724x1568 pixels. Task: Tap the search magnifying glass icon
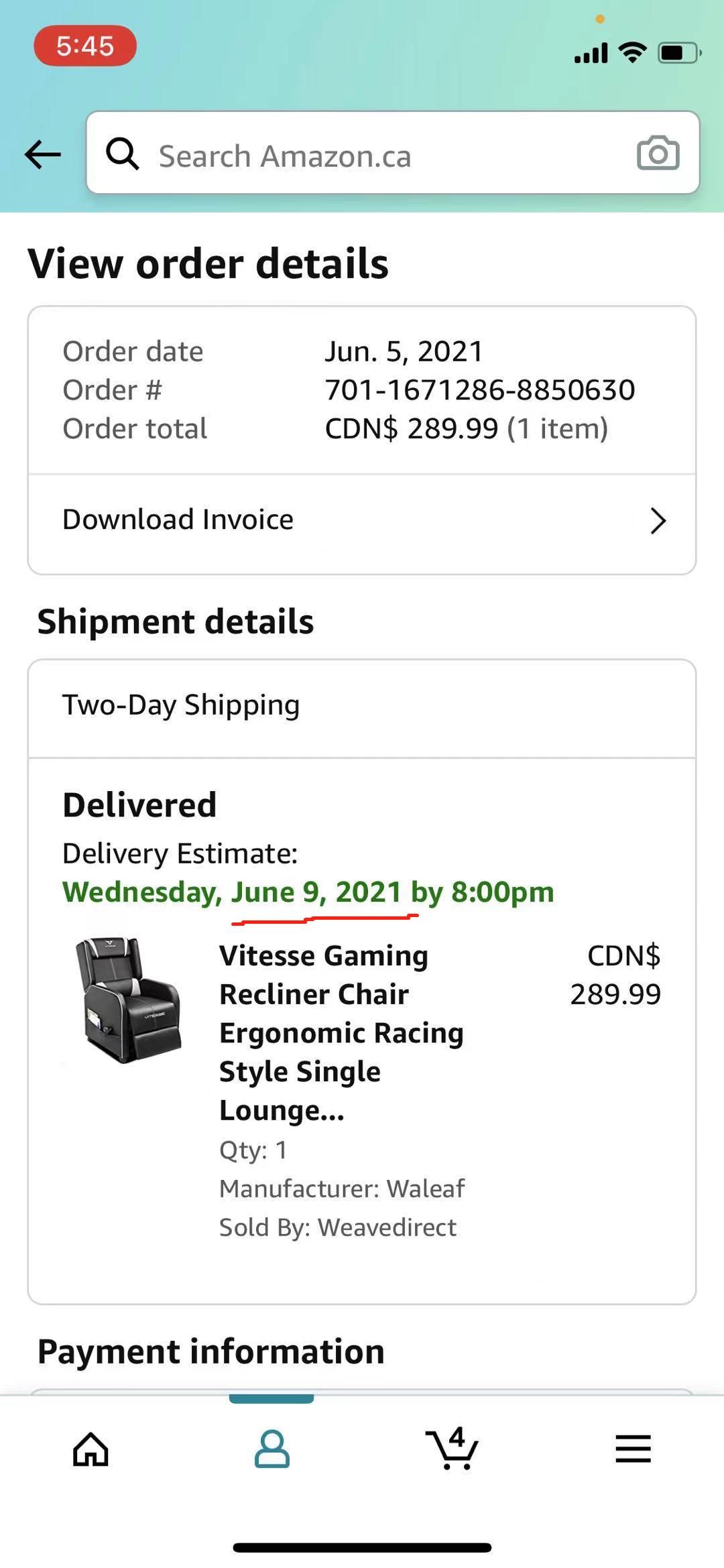tap(123, 154)
